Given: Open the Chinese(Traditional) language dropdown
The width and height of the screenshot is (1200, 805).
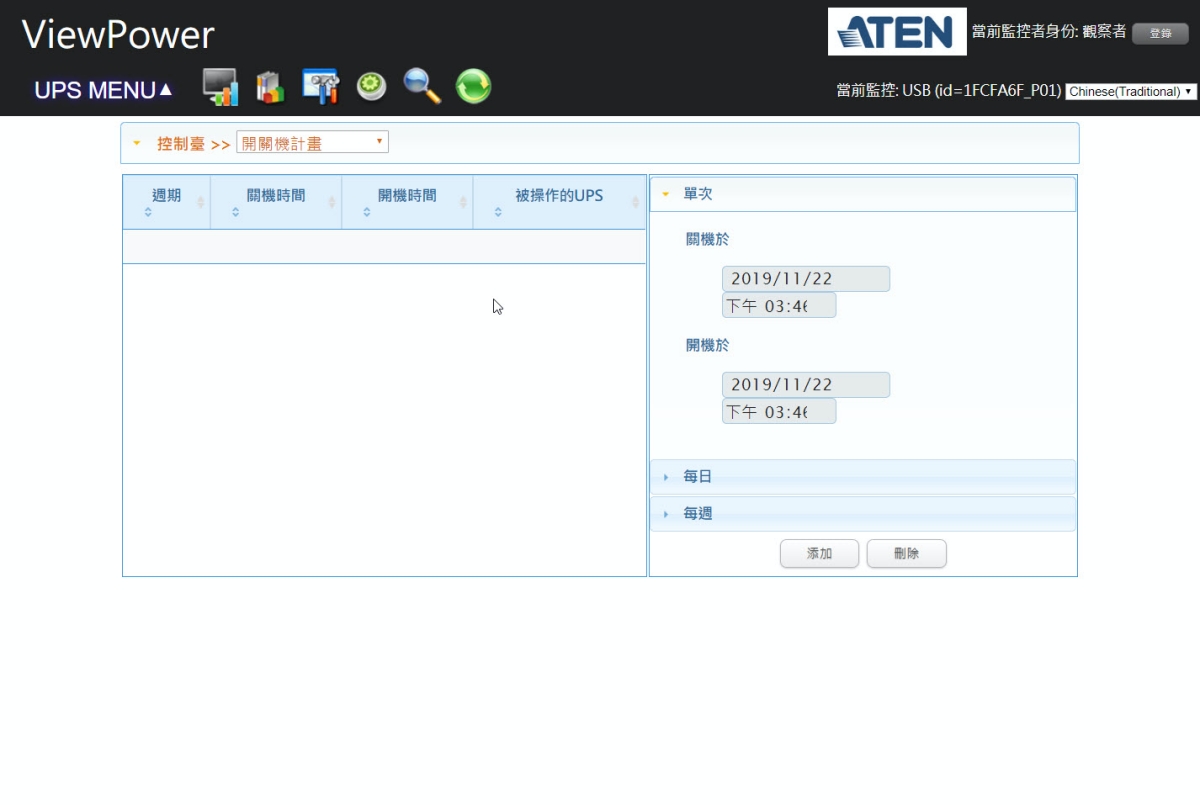Looking at the screenshot, I should (1131, 91).
